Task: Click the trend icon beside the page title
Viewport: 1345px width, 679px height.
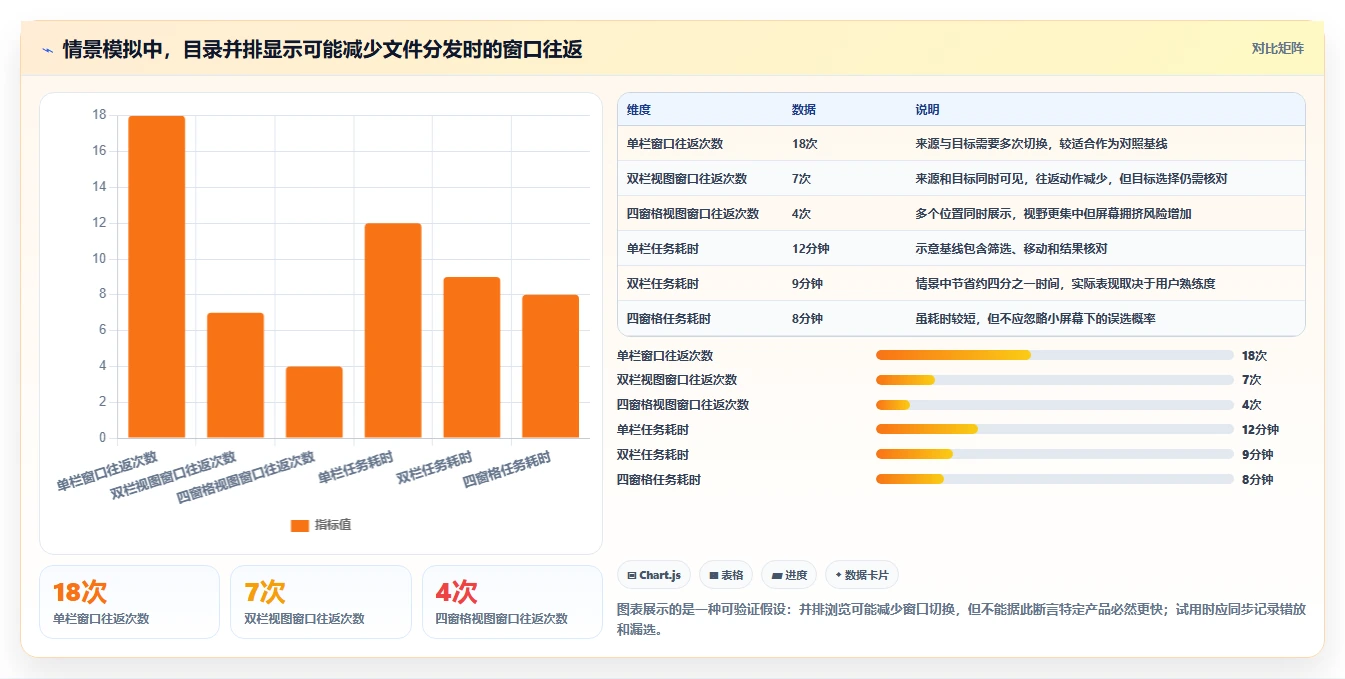Action: point(47,50)
